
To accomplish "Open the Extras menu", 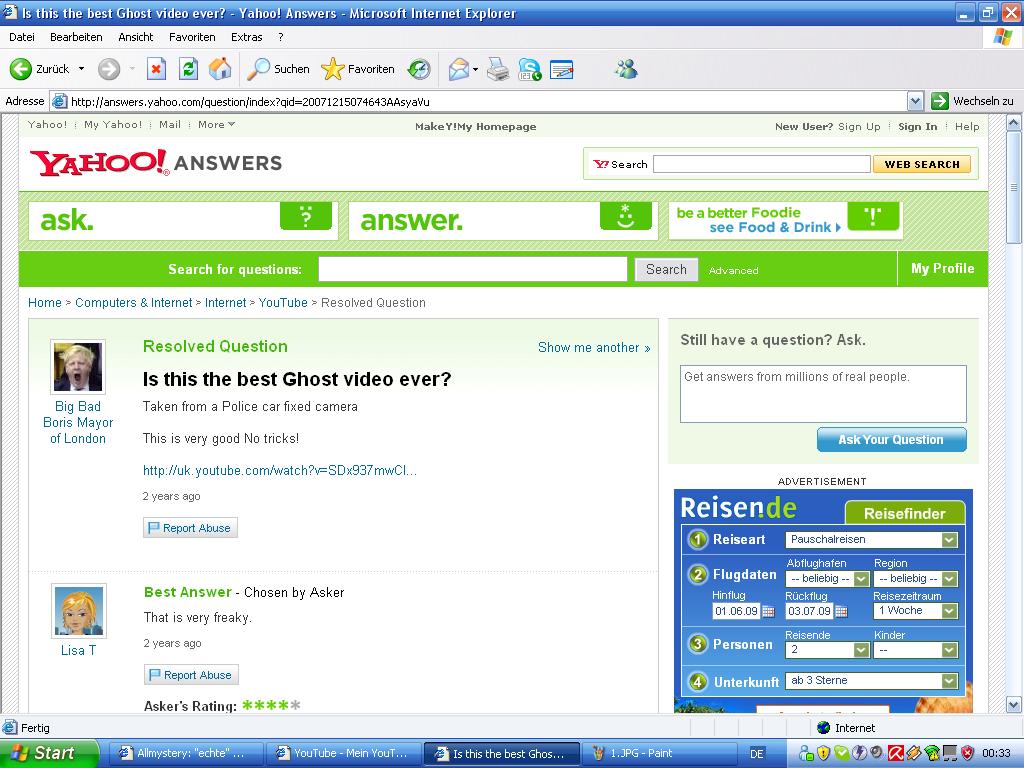I will pos(247,37).
